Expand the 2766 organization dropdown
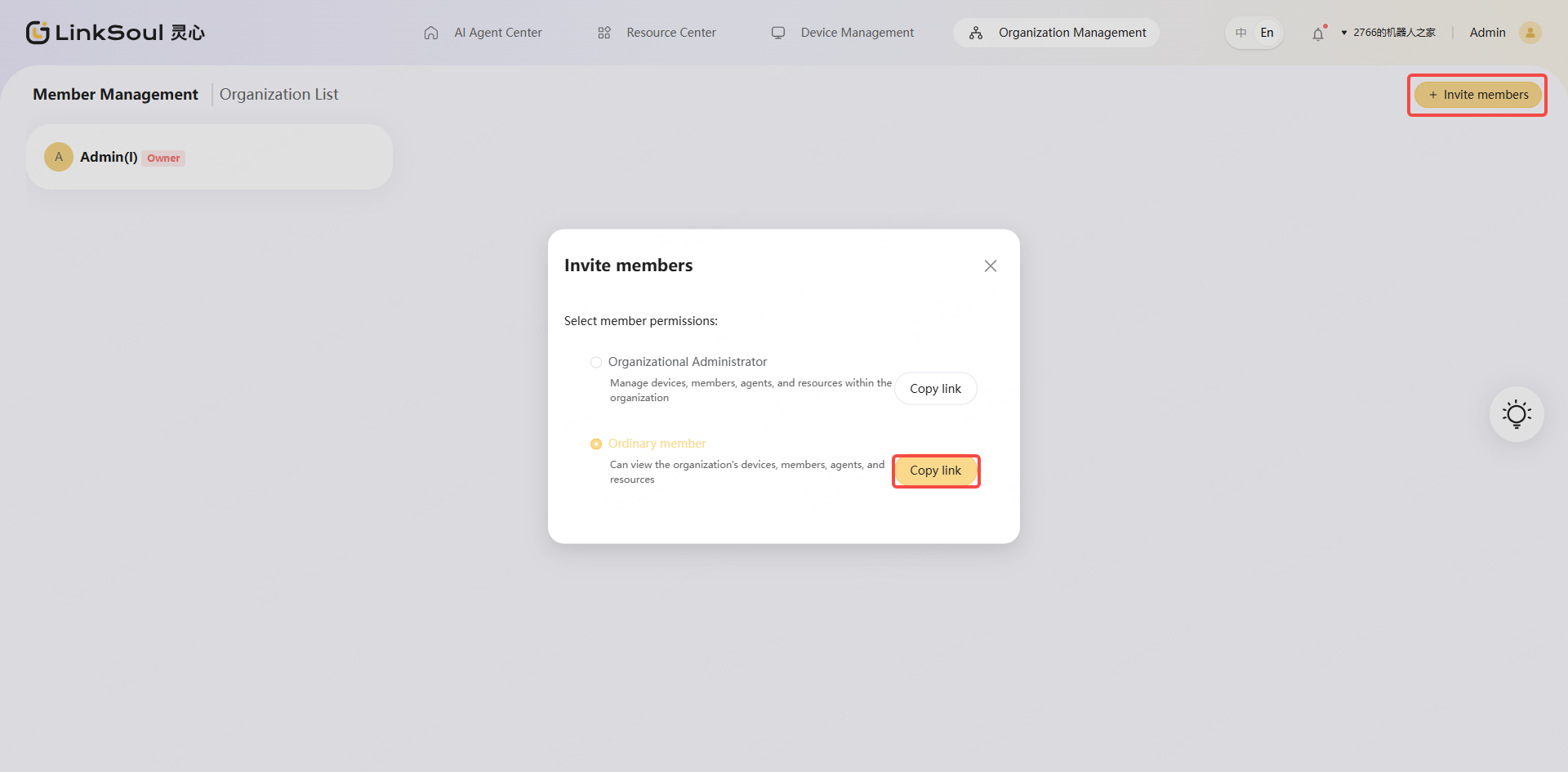This screenshot has width=1568, height=772. click(1388, 33)
